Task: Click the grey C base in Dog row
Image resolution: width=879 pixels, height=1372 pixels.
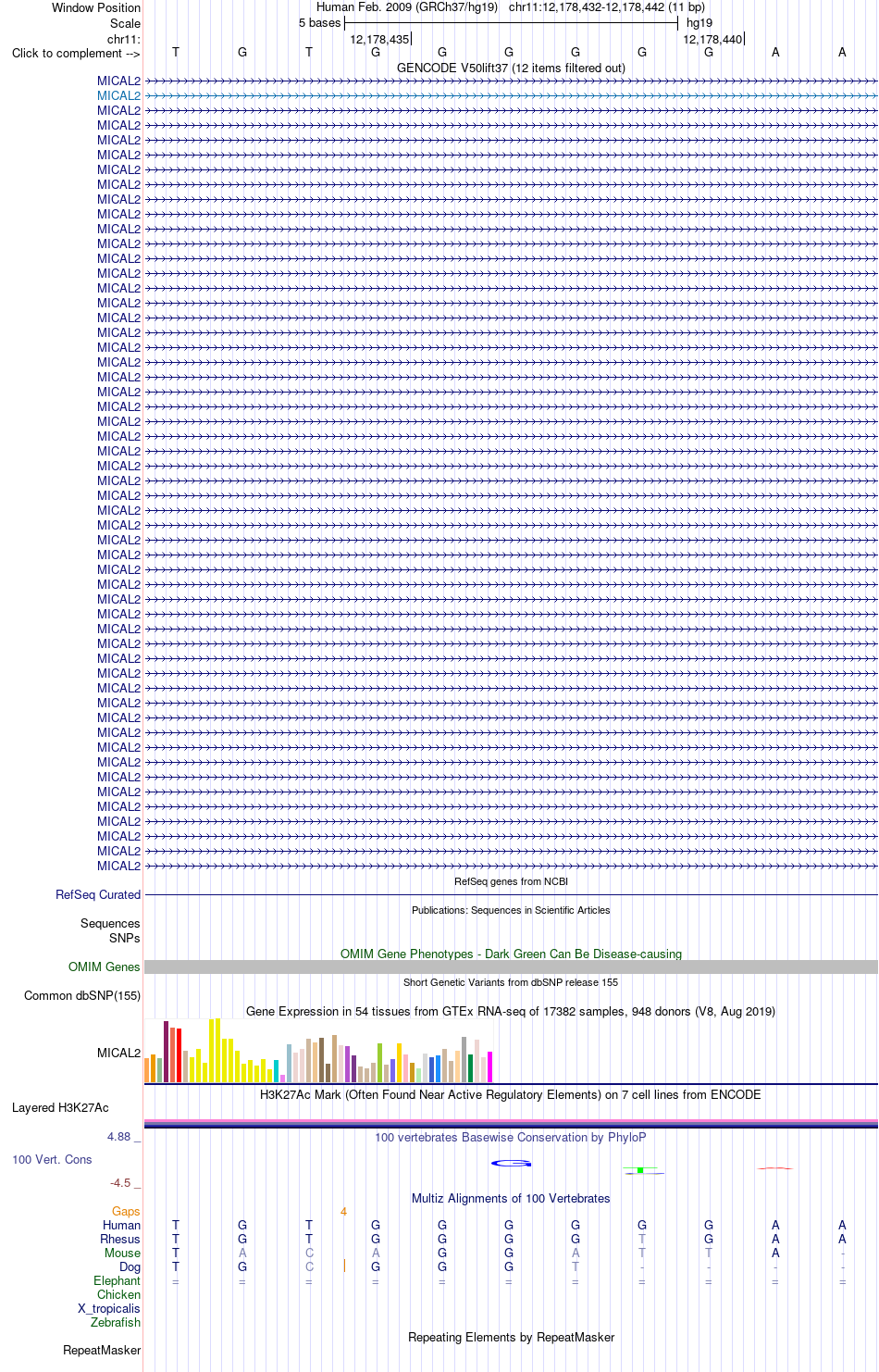Action: coord(309,1266)
